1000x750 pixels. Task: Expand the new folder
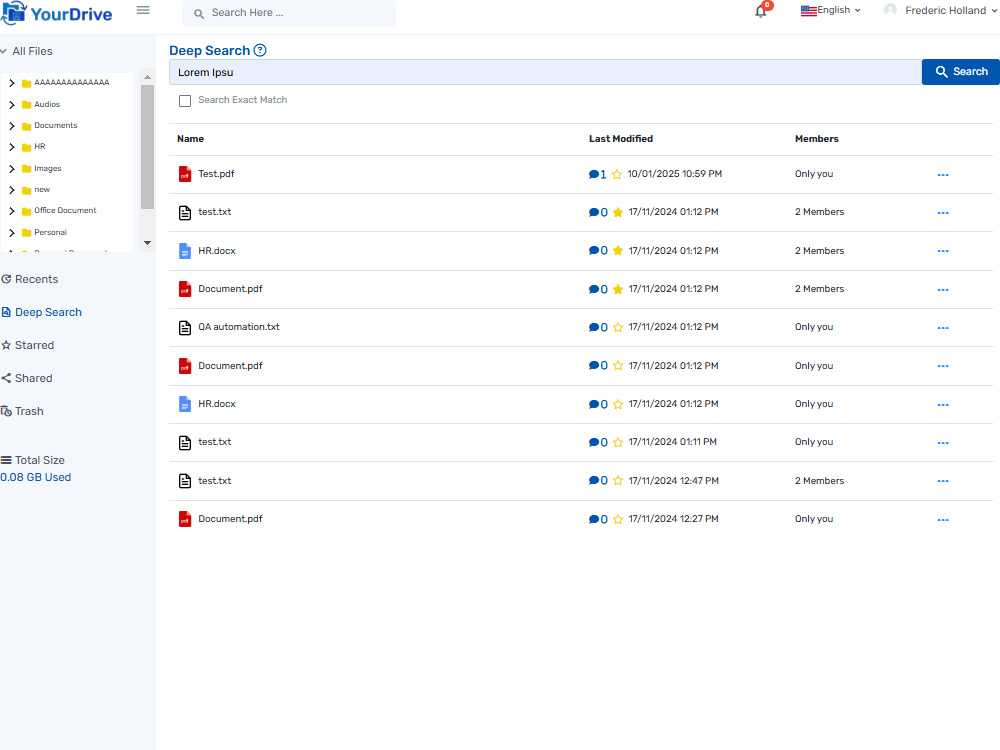11,190
